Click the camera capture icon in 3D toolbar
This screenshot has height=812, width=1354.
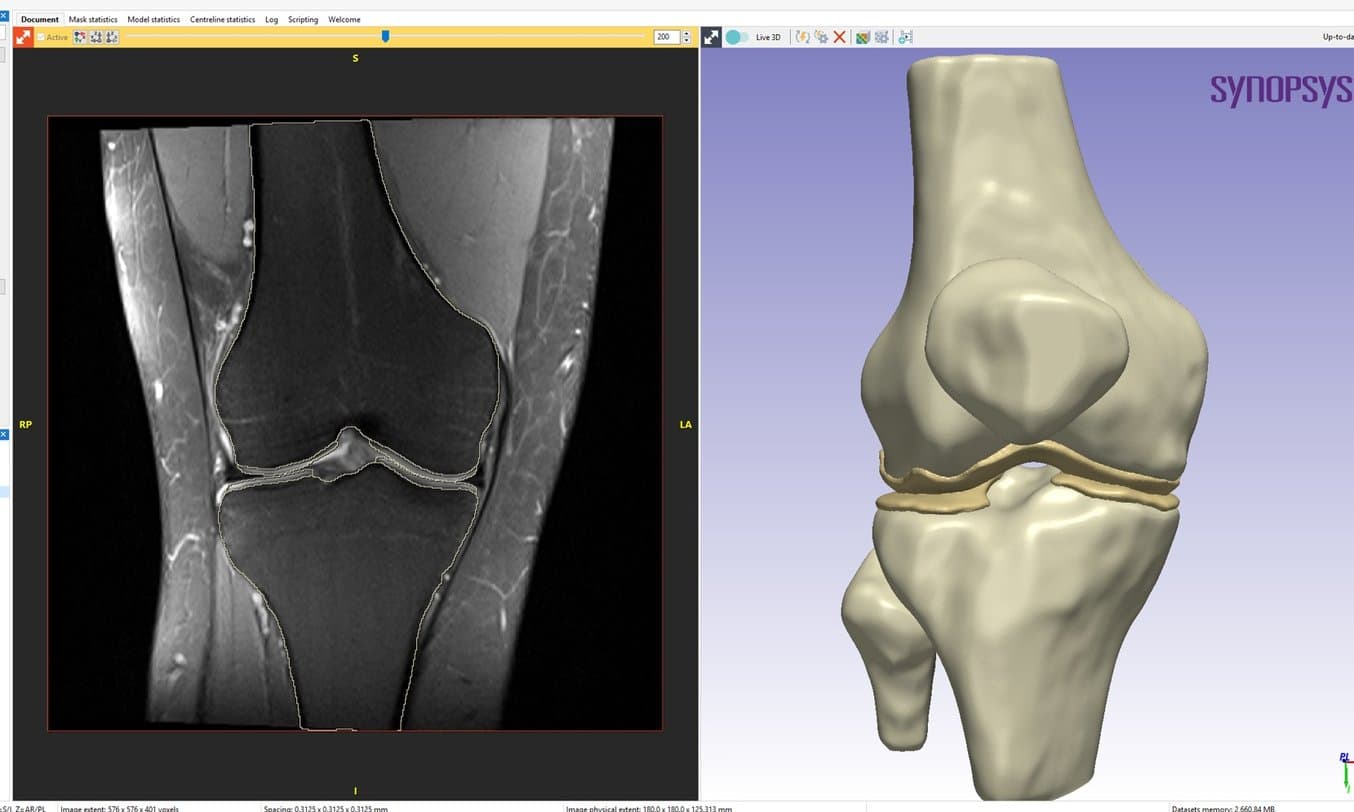(905, 37)
